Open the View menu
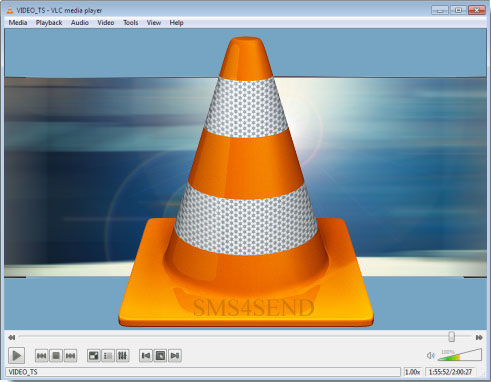 154,23
